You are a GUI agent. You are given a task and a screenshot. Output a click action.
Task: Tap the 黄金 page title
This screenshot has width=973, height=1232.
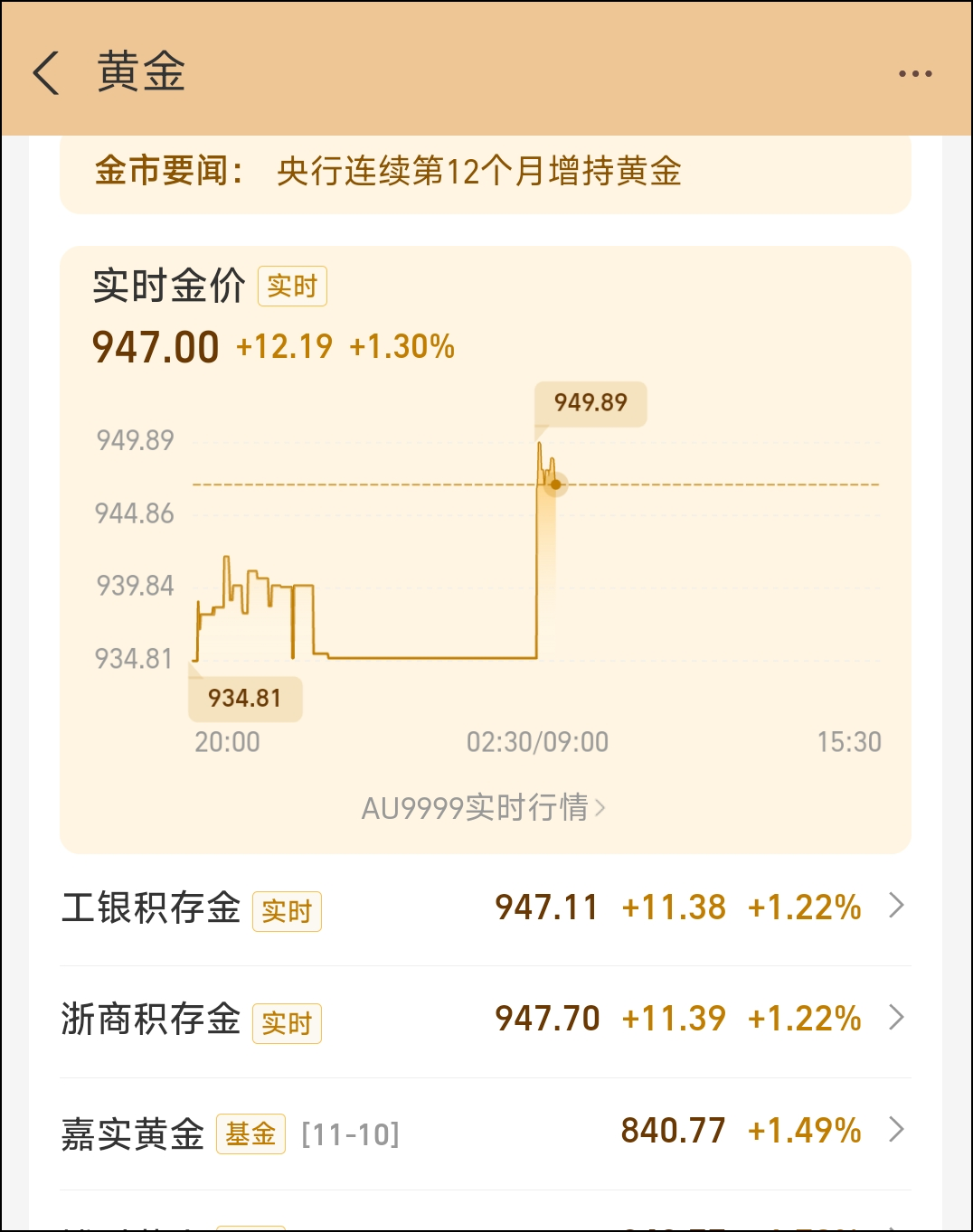[x=141, y=72]
